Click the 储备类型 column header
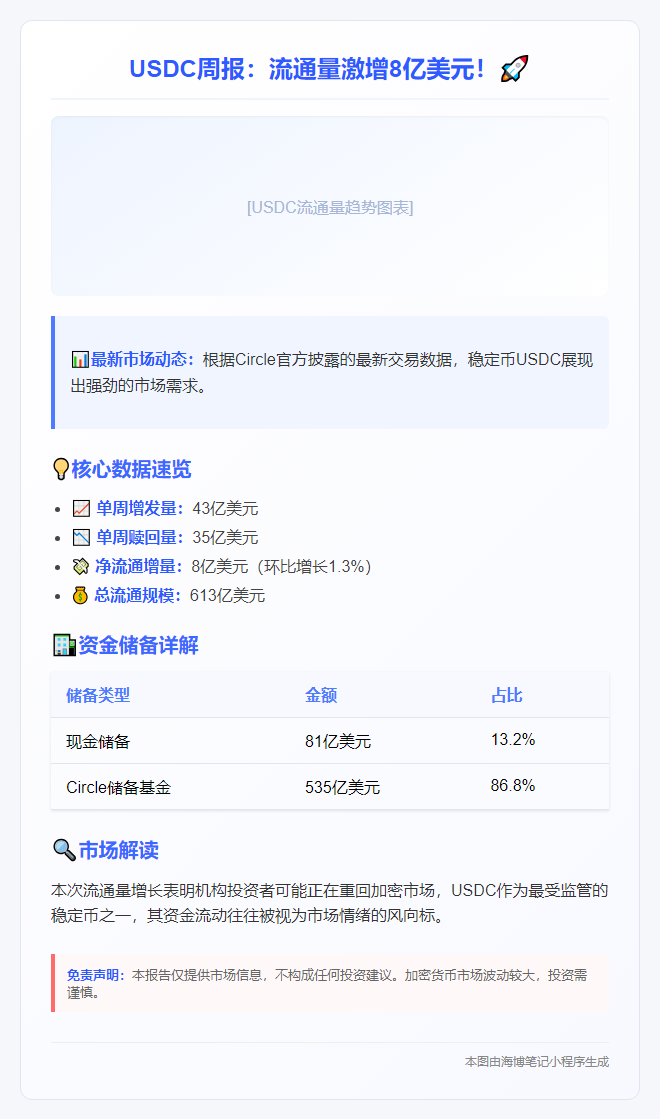Viewport: 660px width, 1119px height. 98,695
